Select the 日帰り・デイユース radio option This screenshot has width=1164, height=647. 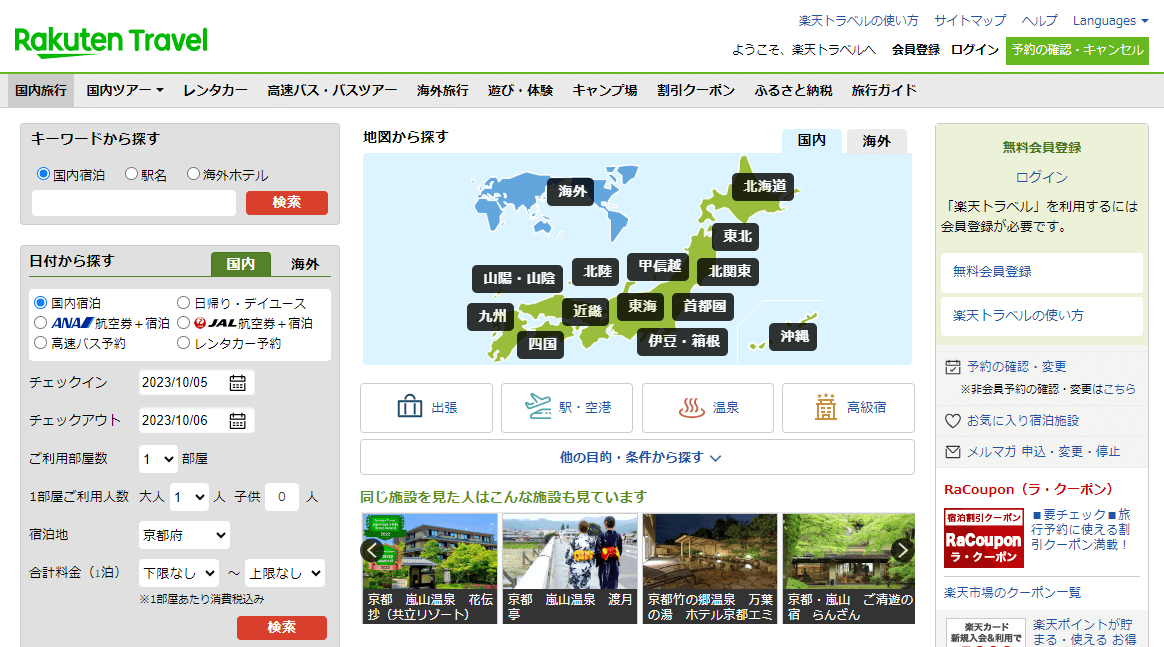click(183, 303)
